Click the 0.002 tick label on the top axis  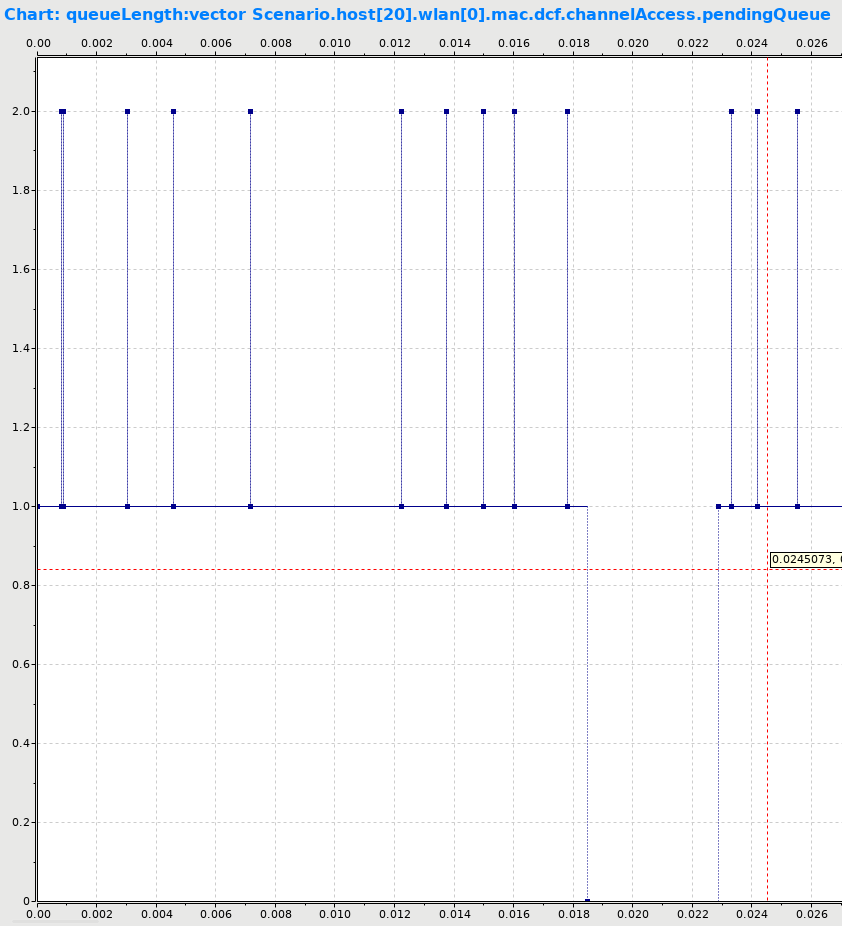pyautogui.click(x=97, y=43)
